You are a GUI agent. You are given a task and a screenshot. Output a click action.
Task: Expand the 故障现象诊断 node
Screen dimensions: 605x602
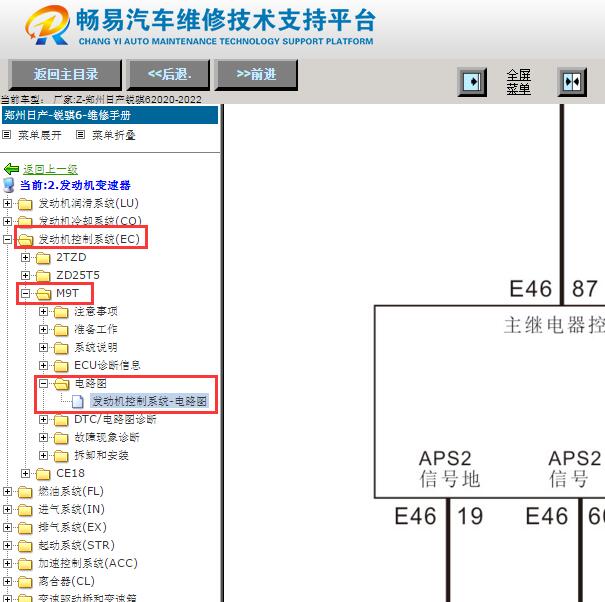[x=44, y=437]
